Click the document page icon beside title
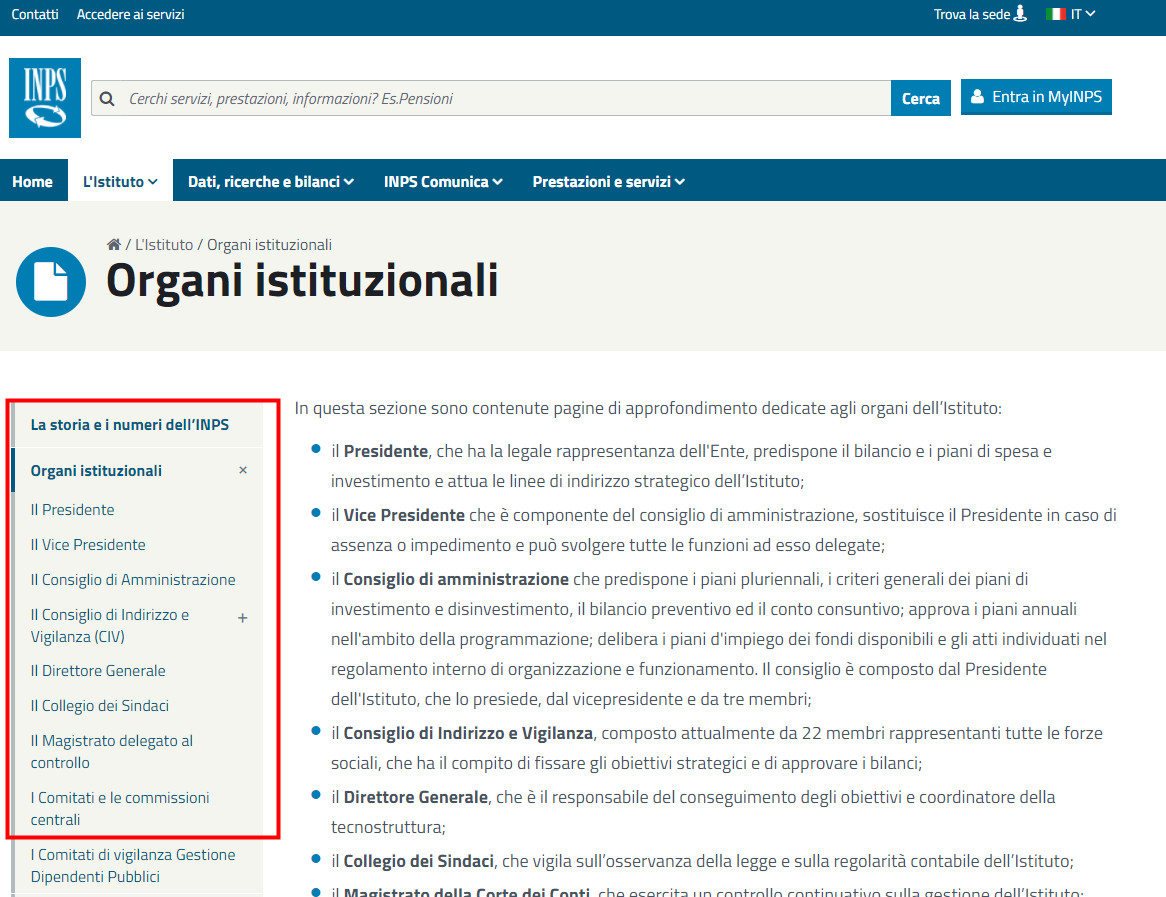1166x897 pixels. coord(51,282)
